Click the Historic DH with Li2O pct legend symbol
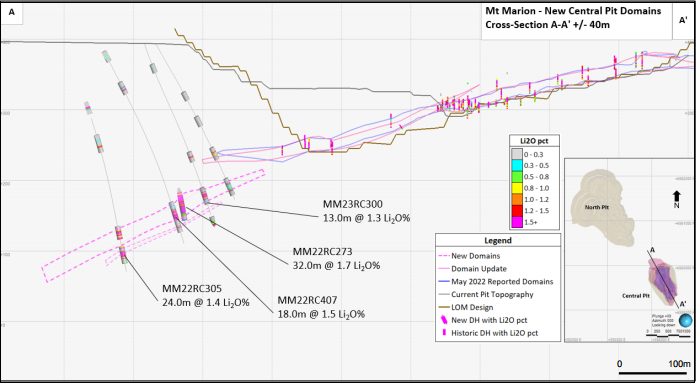The width and height of the screenshot is (697, 385). 444,333
